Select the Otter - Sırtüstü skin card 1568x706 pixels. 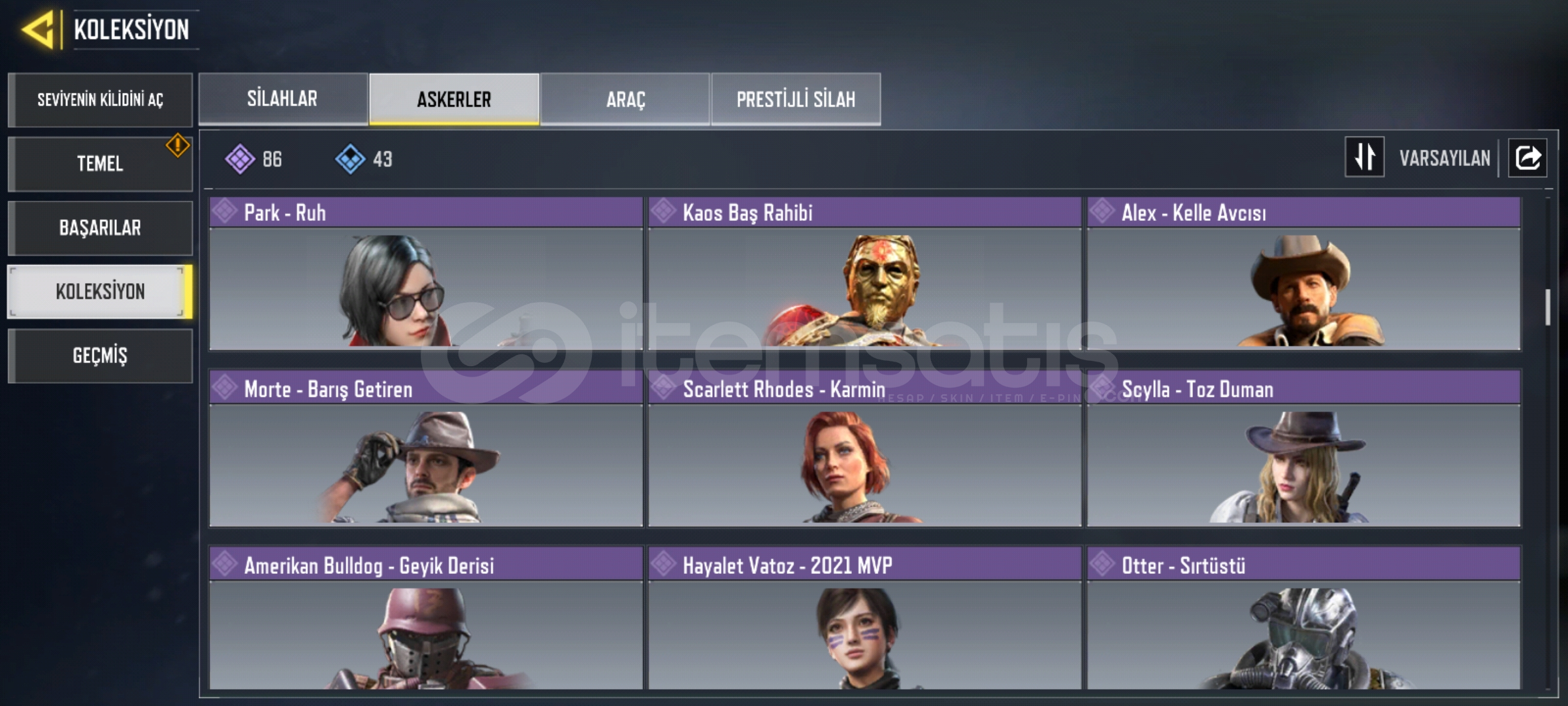1303,618
